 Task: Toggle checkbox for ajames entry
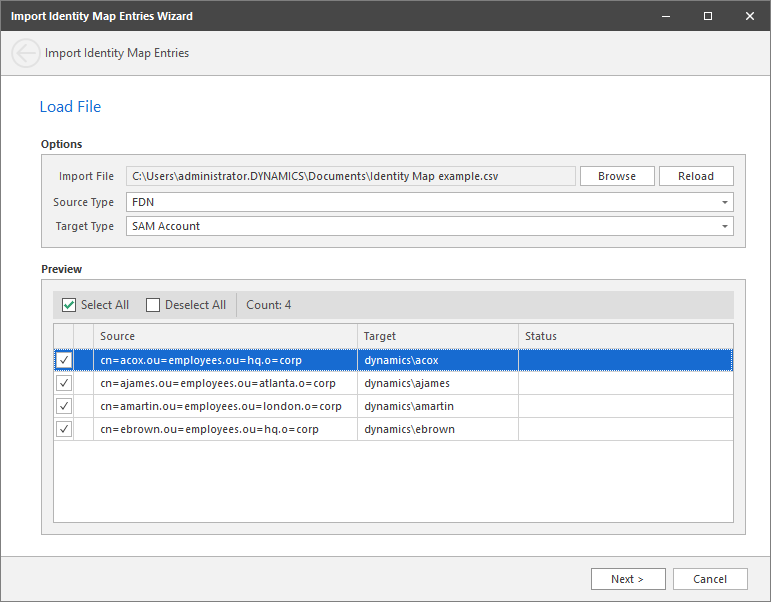[x=64, y=383]
